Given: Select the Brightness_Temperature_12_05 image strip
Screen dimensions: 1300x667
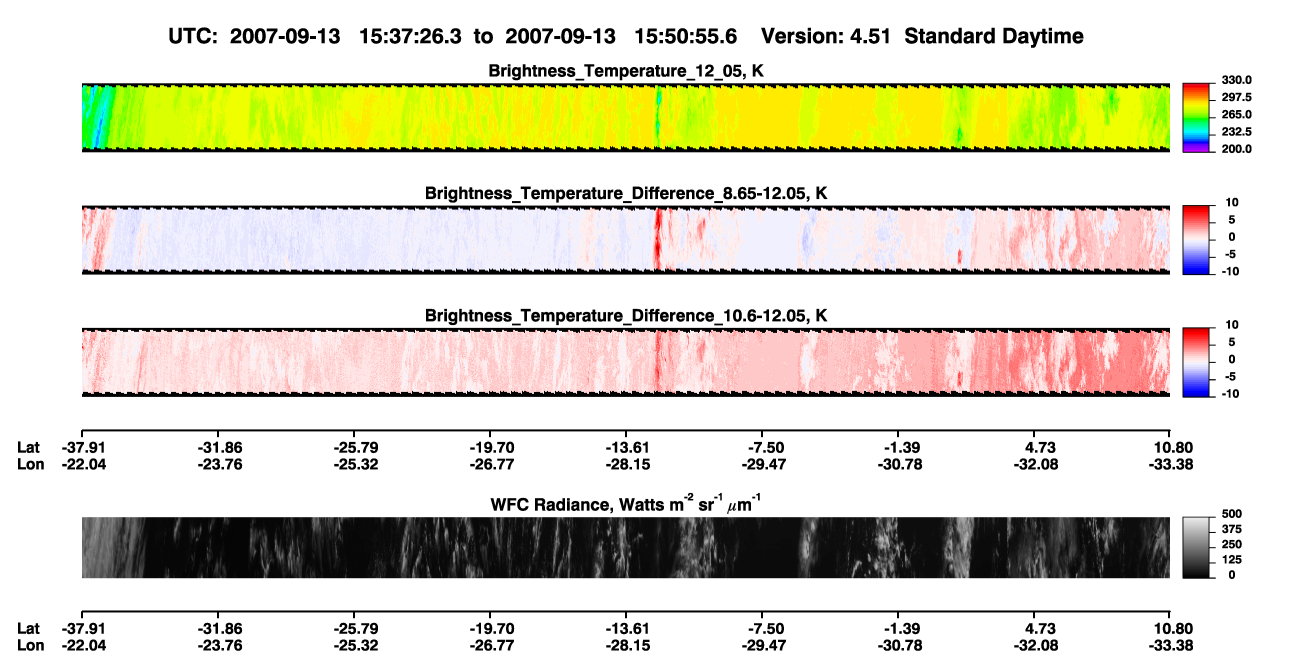Looking at the screenshot, I should coord(625,118).
